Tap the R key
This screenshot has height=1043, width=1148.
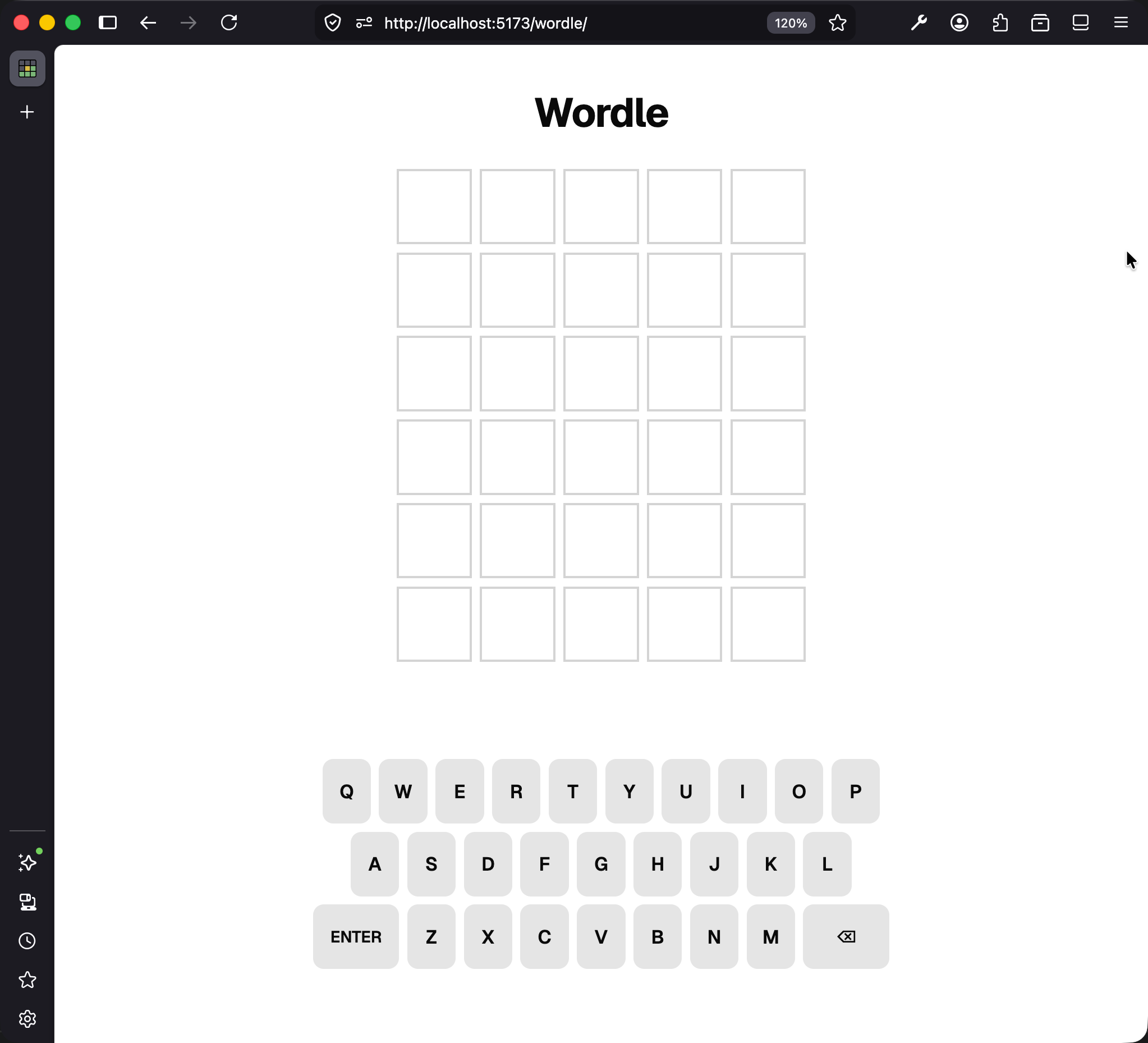point(516,790)
